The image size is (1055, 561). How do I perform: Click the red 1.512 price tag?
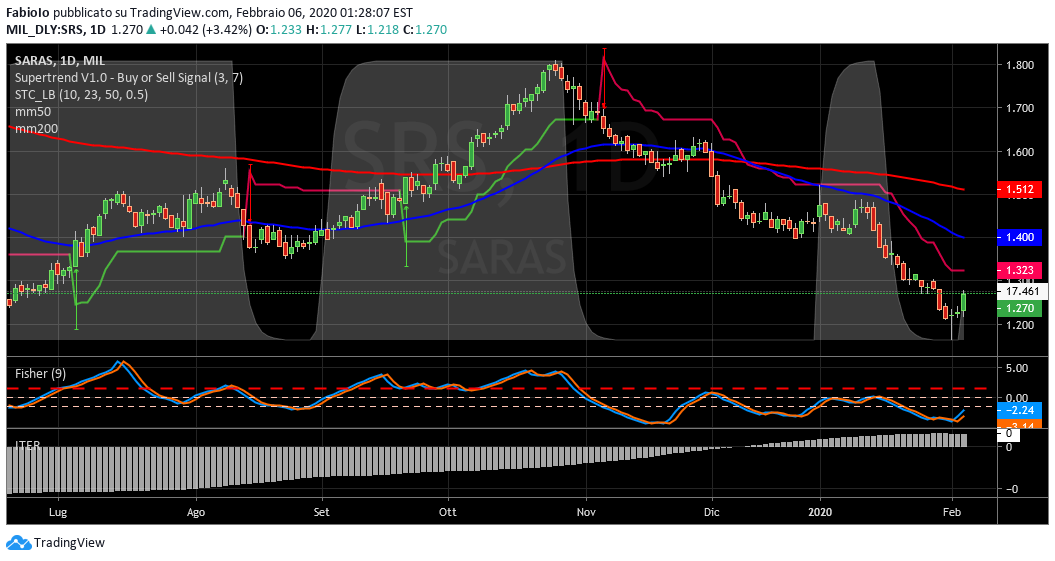tap(1021, 189)
